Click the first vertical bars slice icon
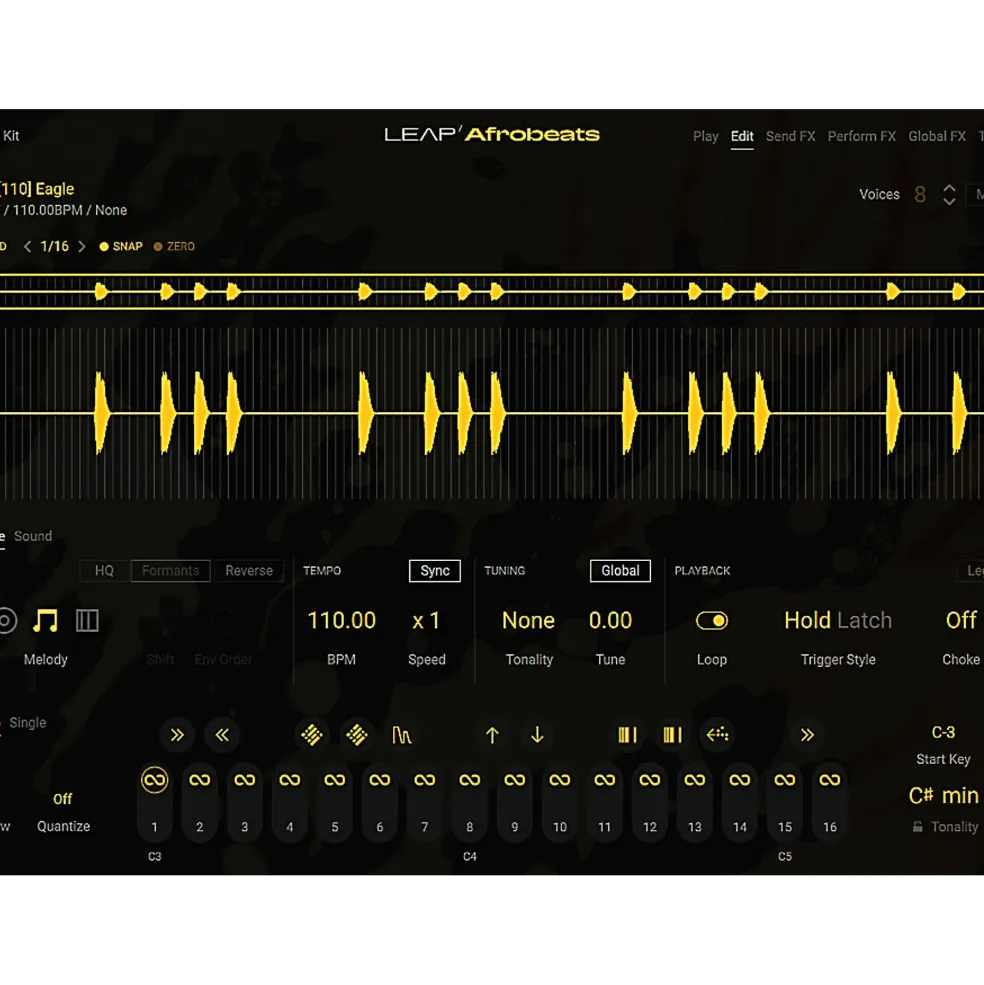984x985 pixels. 627,734
